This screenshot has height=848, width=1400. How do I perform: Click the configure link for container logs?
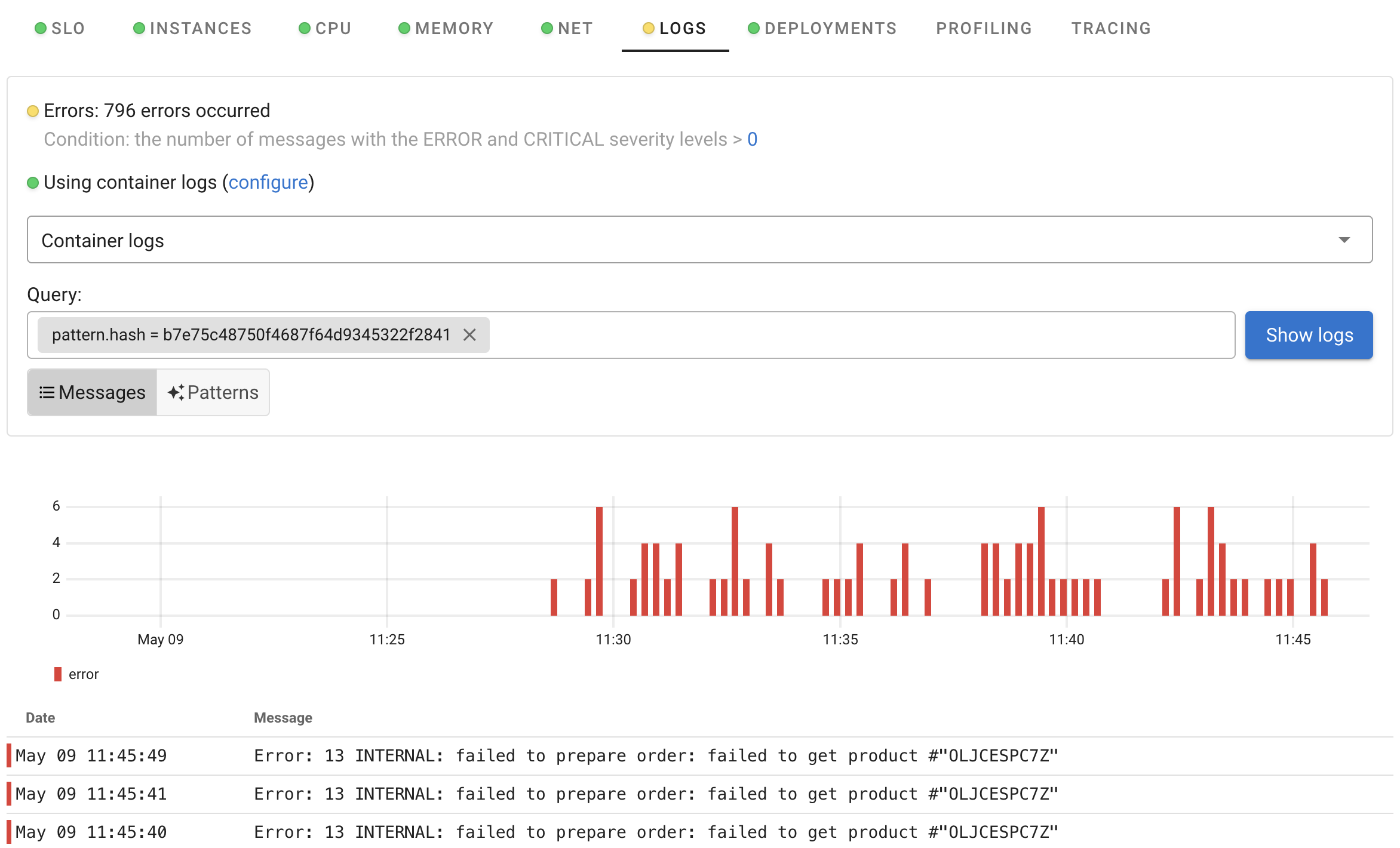coord(268,182)
